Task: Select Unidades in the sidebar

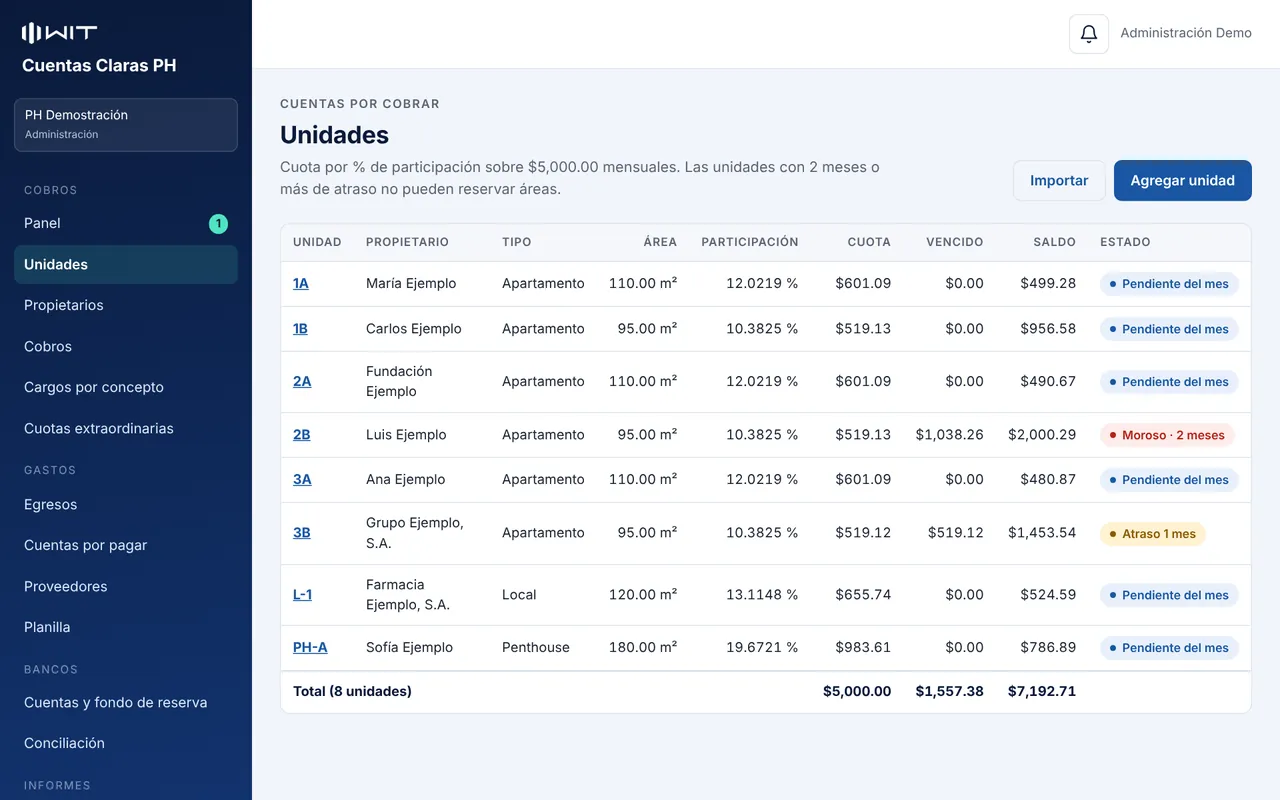Action: click(x=126, y=265)
